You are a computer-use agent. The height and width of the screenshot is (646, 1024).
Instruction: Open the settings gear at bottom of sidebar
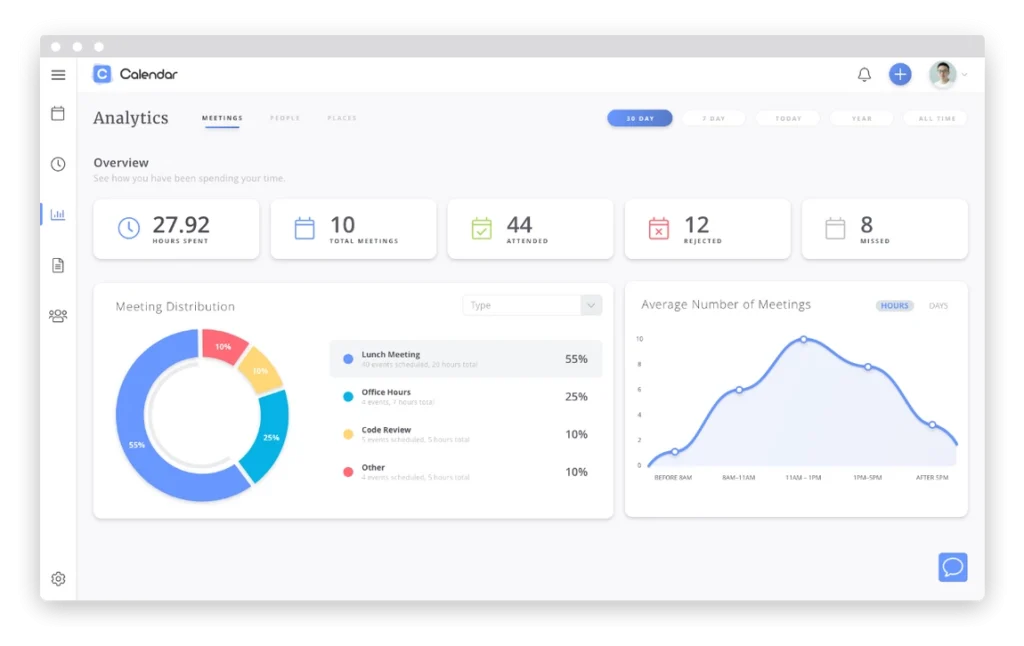pos(58,578)
